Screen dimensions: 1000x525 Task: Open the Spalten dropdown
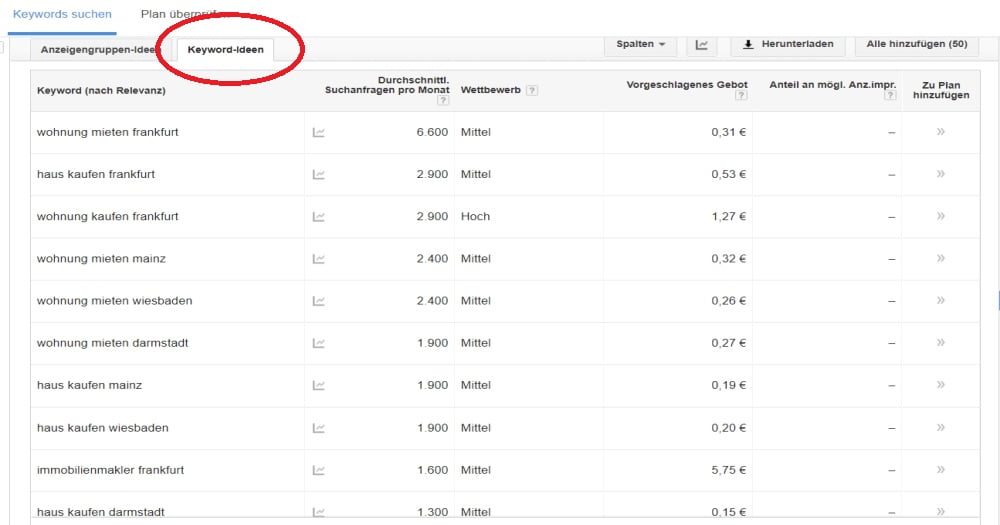(640, 44)
